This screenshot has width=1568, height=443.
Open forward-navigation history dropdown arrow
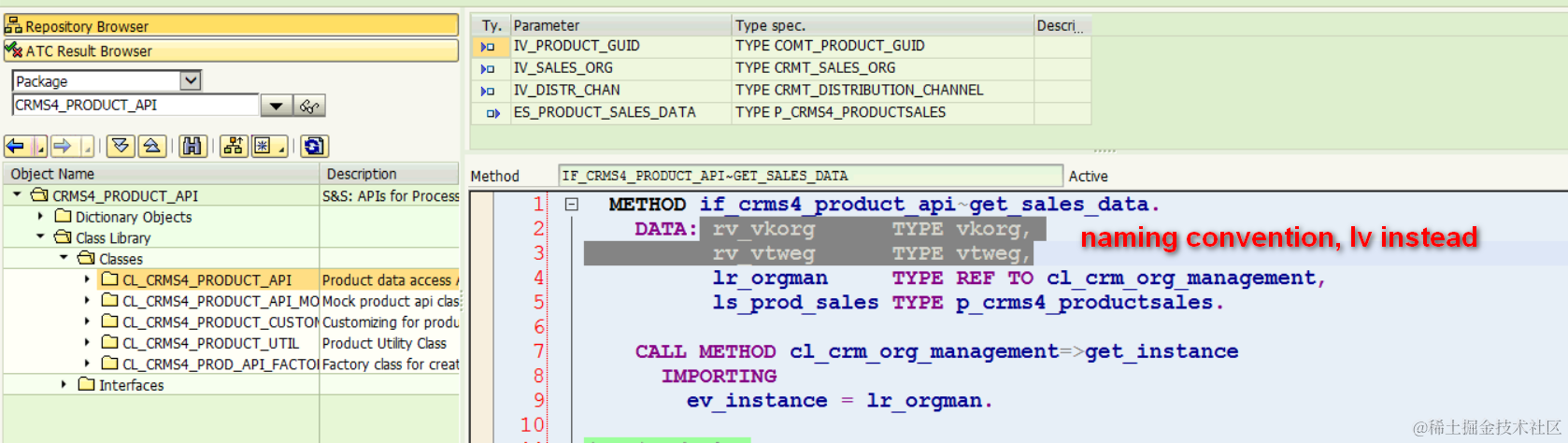[x=86, y=146]
